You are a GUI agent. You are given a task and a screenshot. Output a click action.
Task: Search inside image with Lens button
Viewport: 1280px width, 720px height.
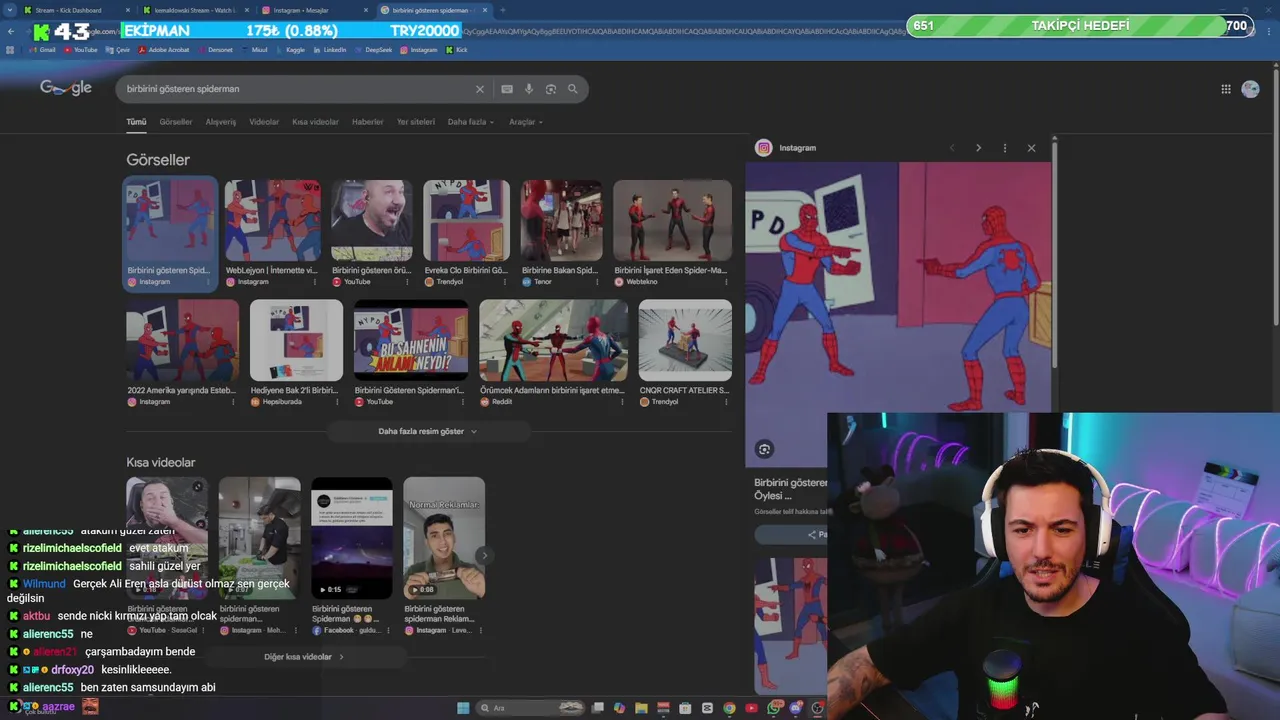pos(765,449)
